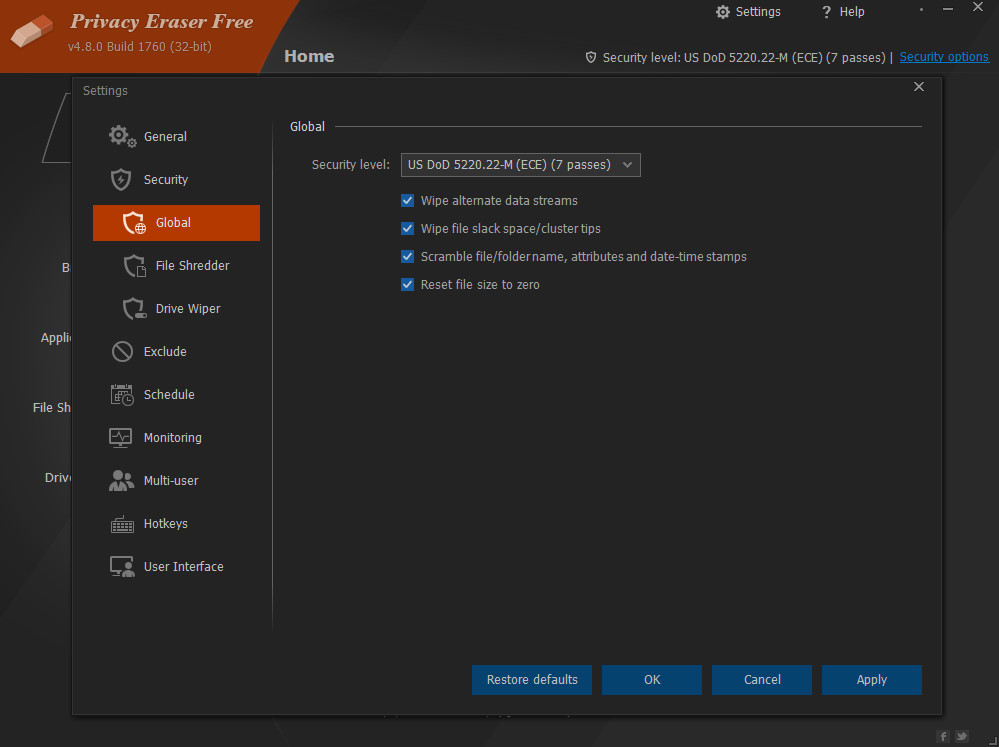Open Drive Wiper settings page
999x747 pixels.
(176, 308)
